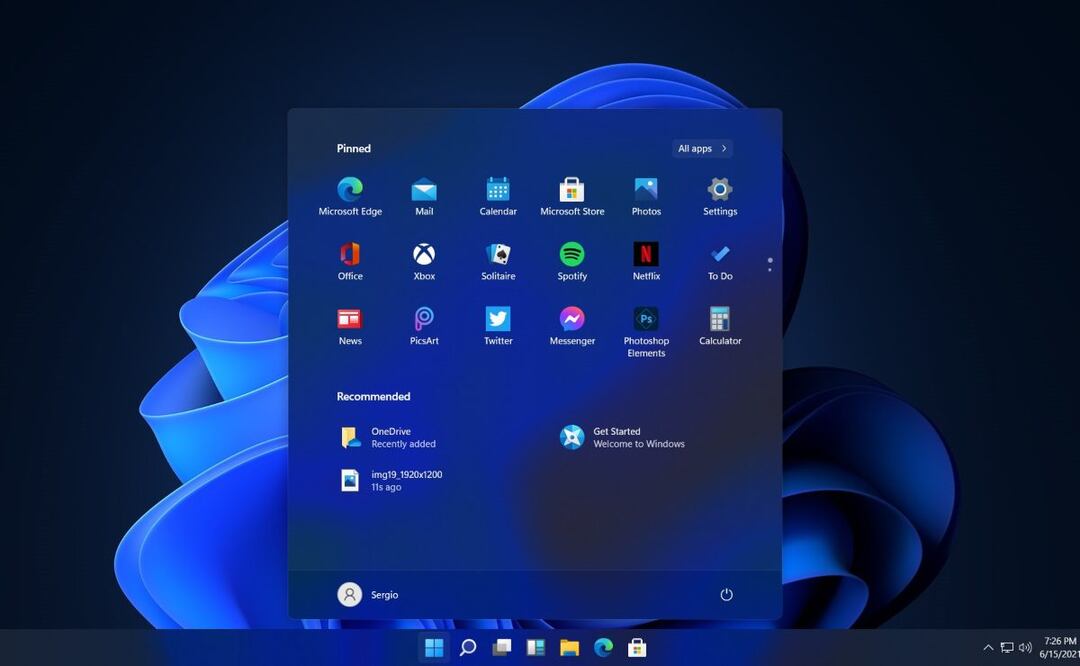The width and height of the screenshot is (1080, 666).
Task: Open Photoshop Elements
Action: coord(645,320)
